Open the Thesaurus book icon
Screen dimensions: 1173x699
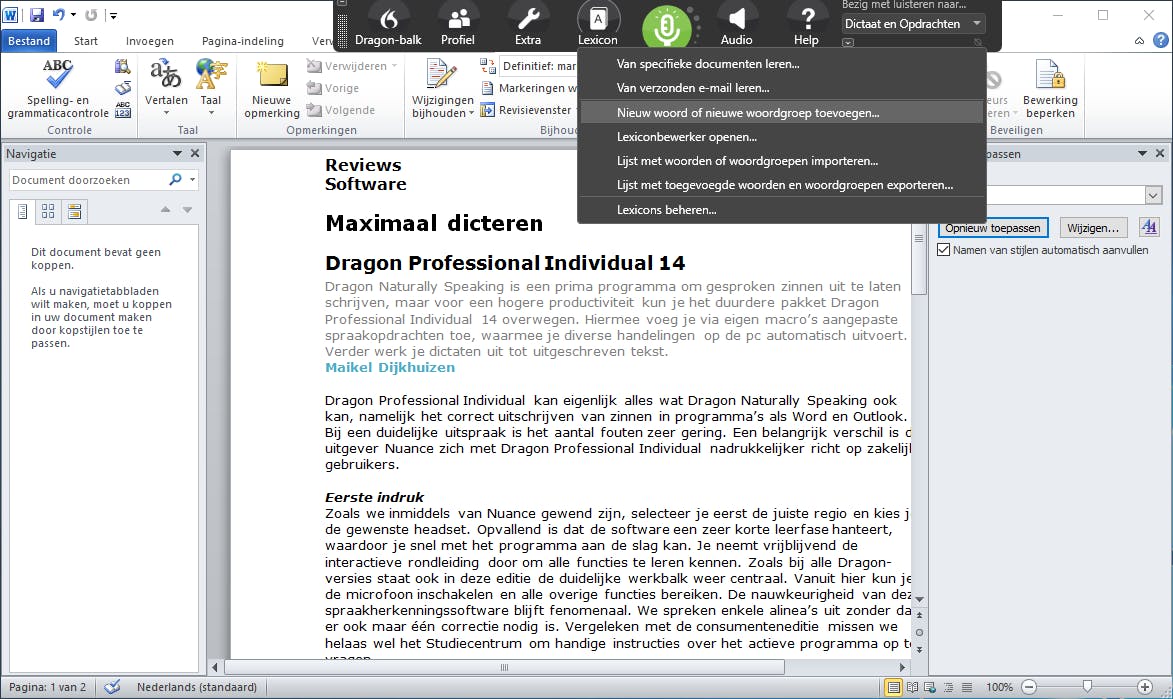(x=123, y=89)
